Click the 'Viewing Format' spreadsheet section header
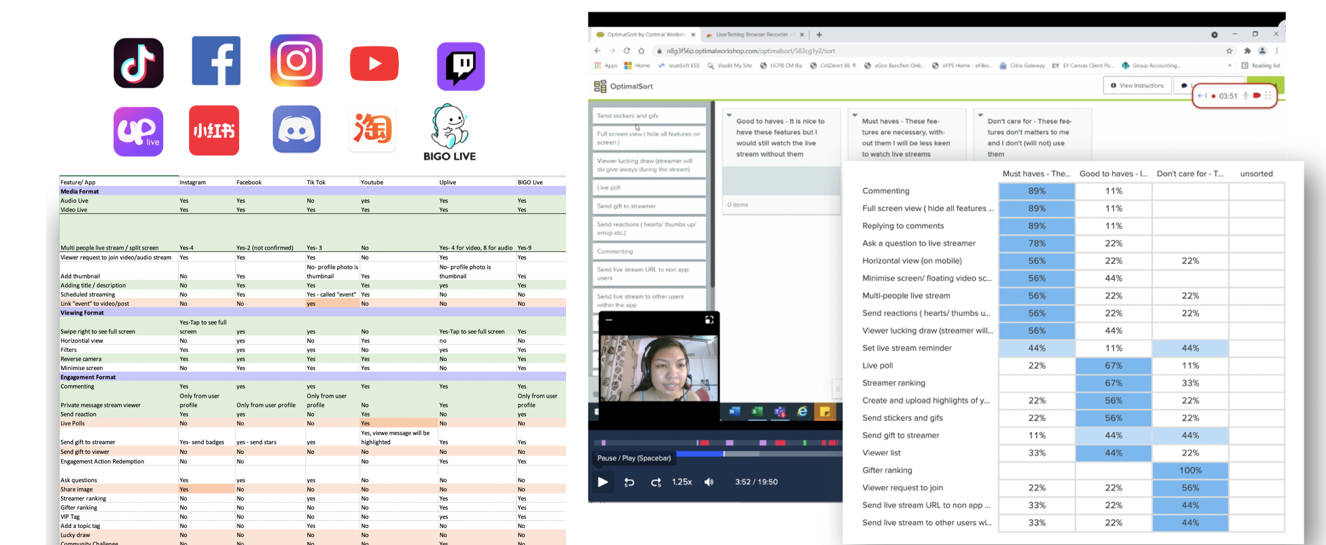Image resolution: width=1326 pixels, height=545 pixels. [x=82, y=312]
